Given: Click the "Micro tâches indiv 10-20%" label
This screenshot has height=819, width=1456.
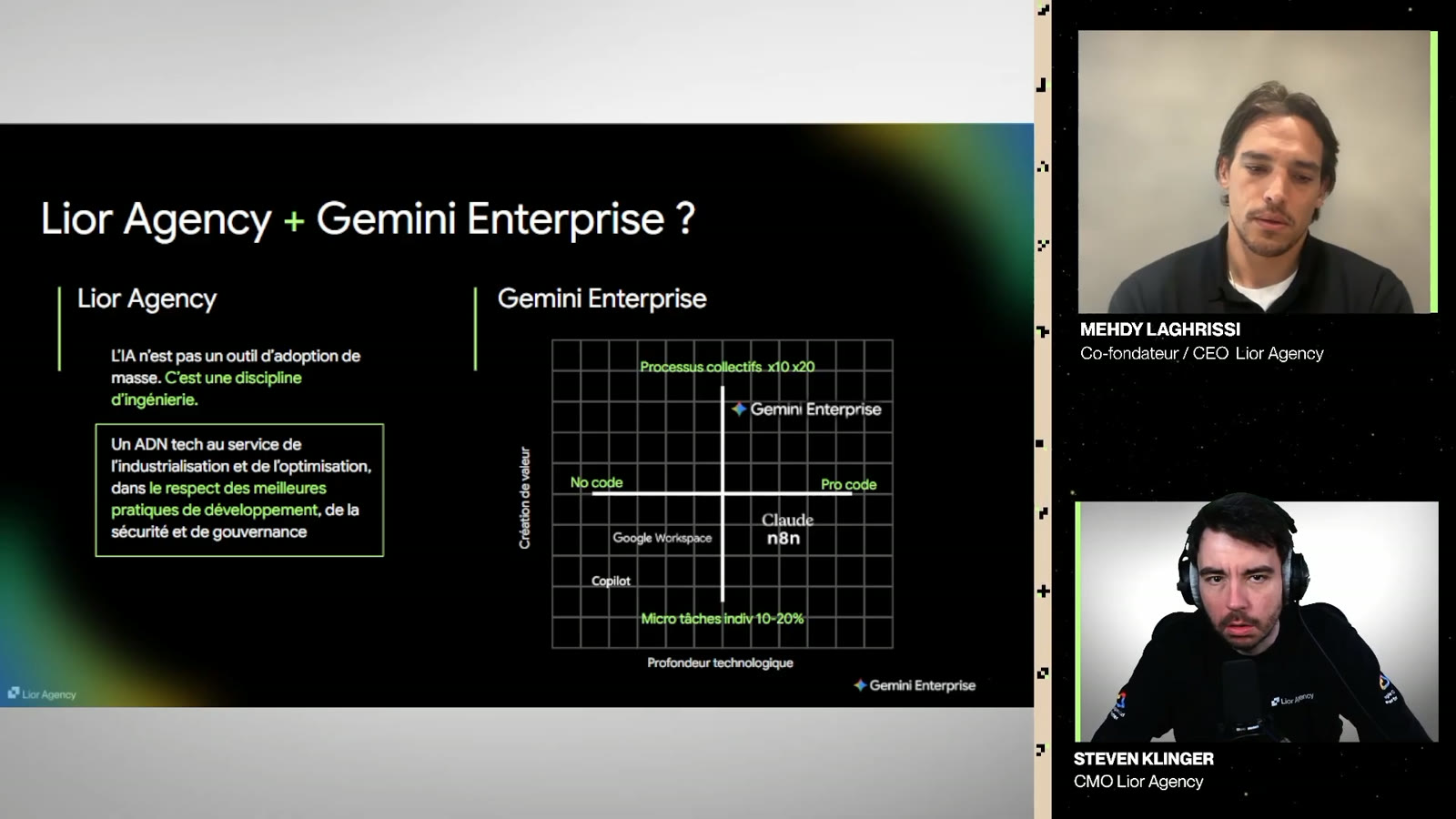Looking at the screenshot, I should pos(723,619).
